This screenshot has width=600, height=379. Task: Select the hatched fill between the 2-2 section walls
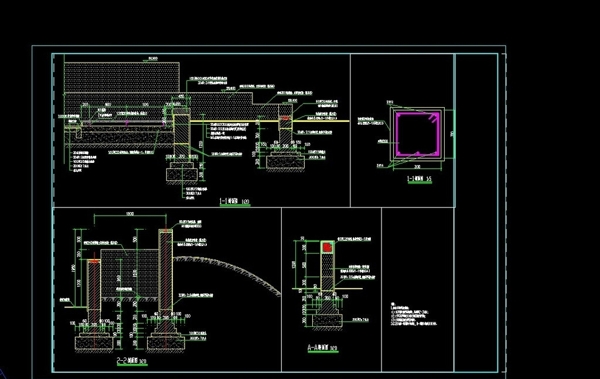(x=130, y=274)
